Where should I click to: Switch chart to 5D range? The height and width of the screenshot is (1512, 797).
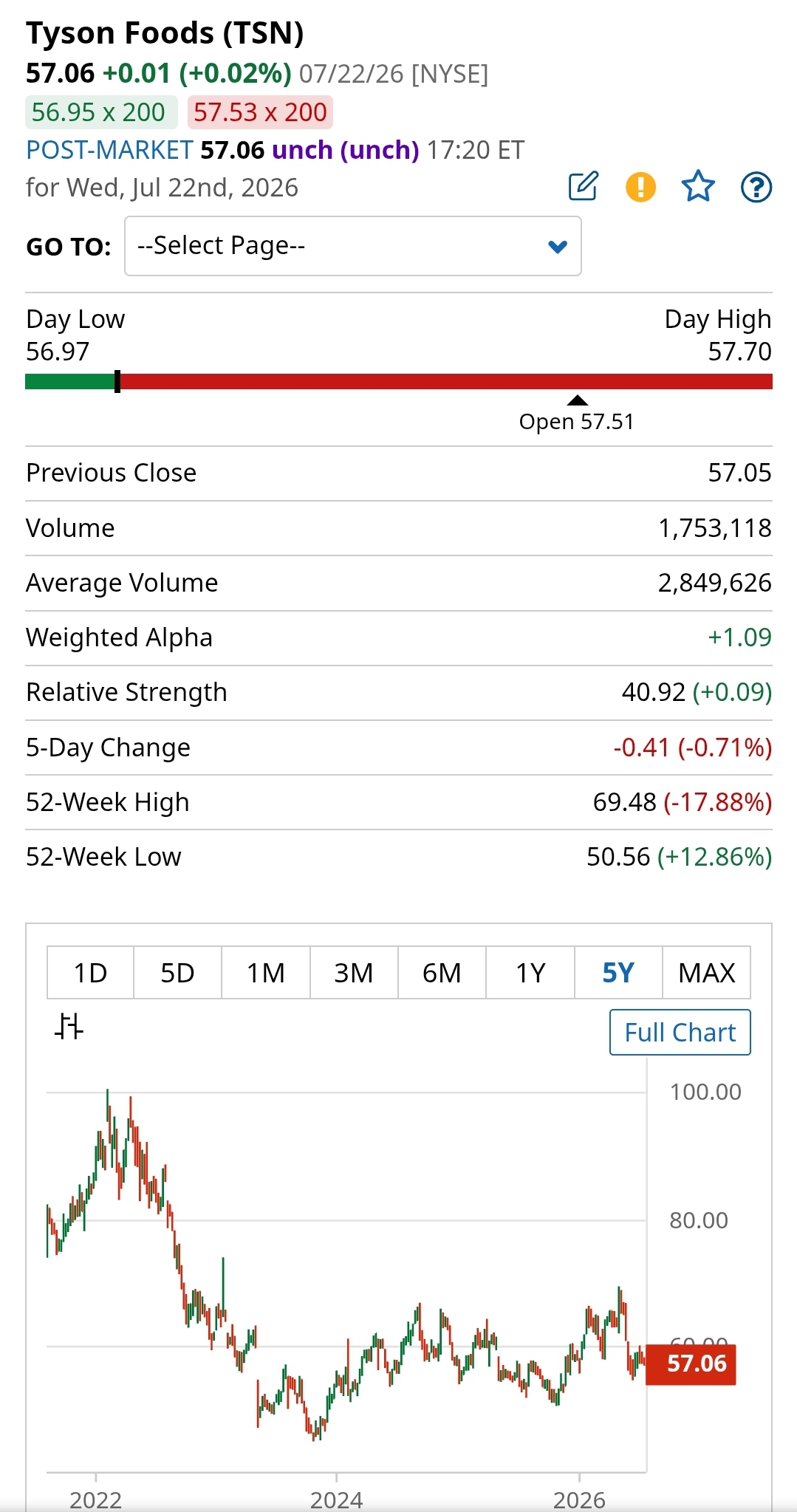(x=177, y=973)
